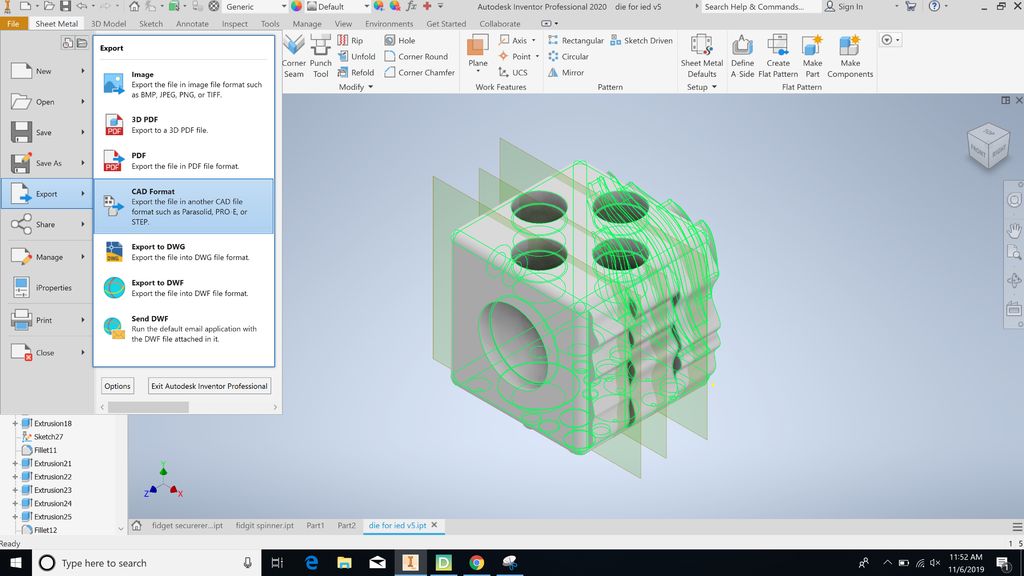Select the Unfold tool
Image resolution: width=1024 pixels, height=576 pixels.
point(357,57)
